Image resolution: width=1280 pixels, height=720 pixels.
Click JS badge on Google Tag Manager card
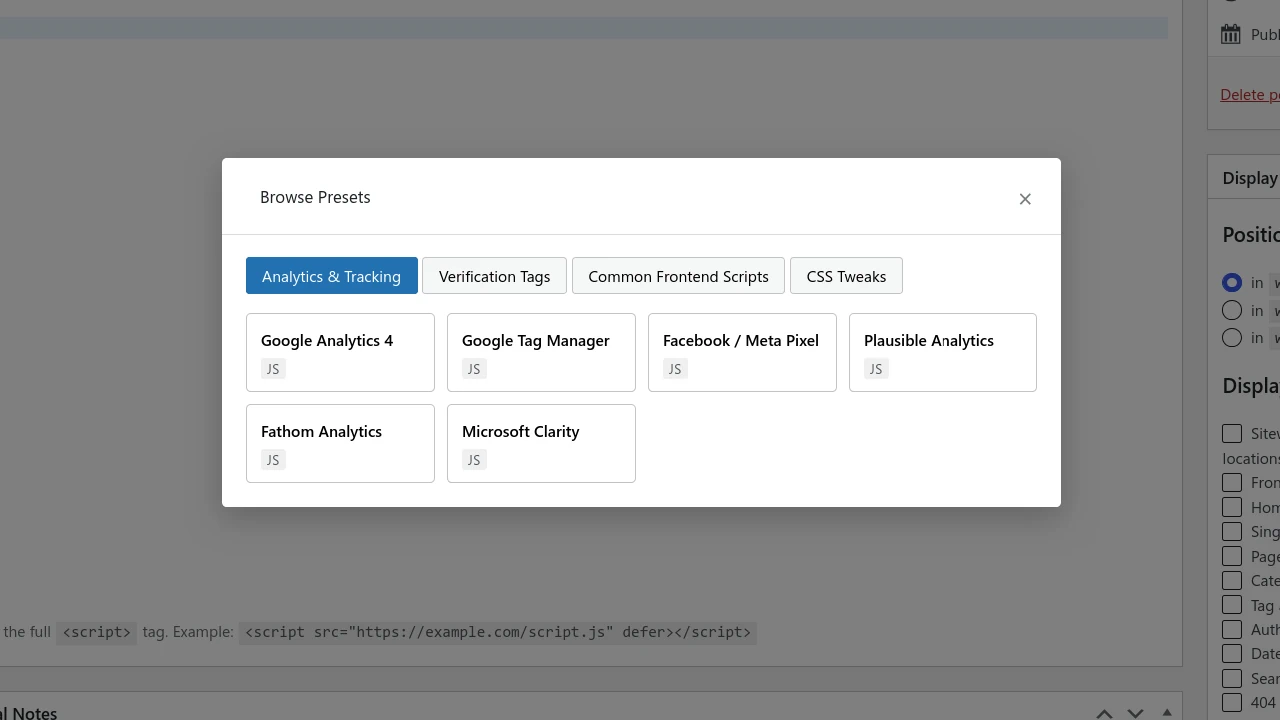click(474, 369)
